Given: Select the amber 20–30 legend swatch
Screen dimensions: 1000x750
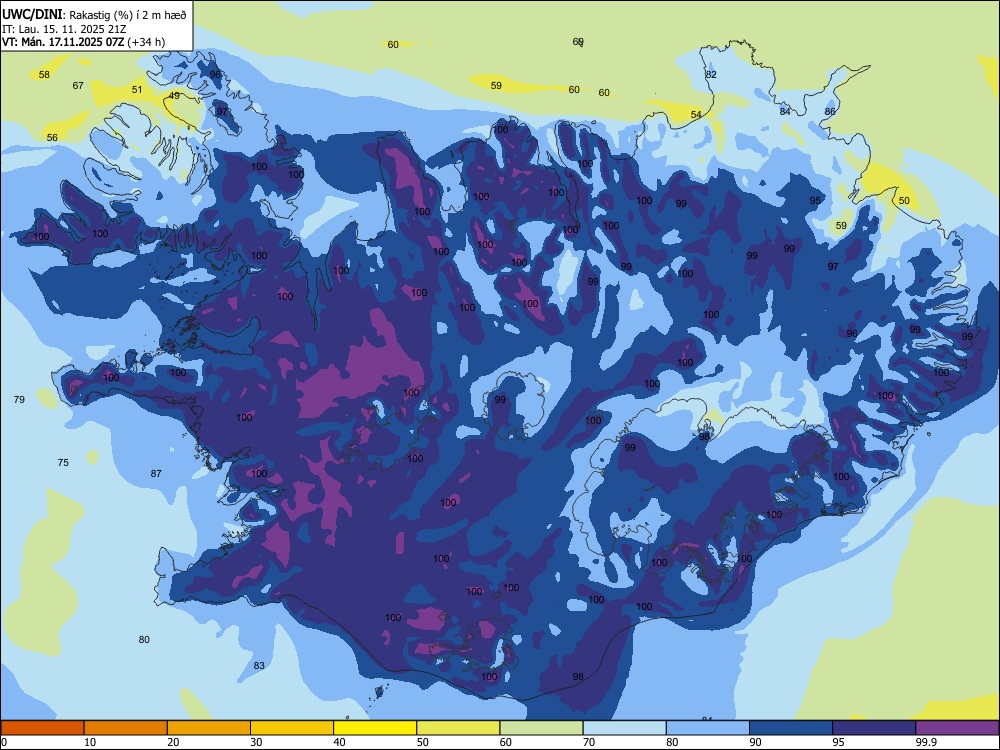Looking at the screenshot, I should pyautogui.click(x=209, y=728).
